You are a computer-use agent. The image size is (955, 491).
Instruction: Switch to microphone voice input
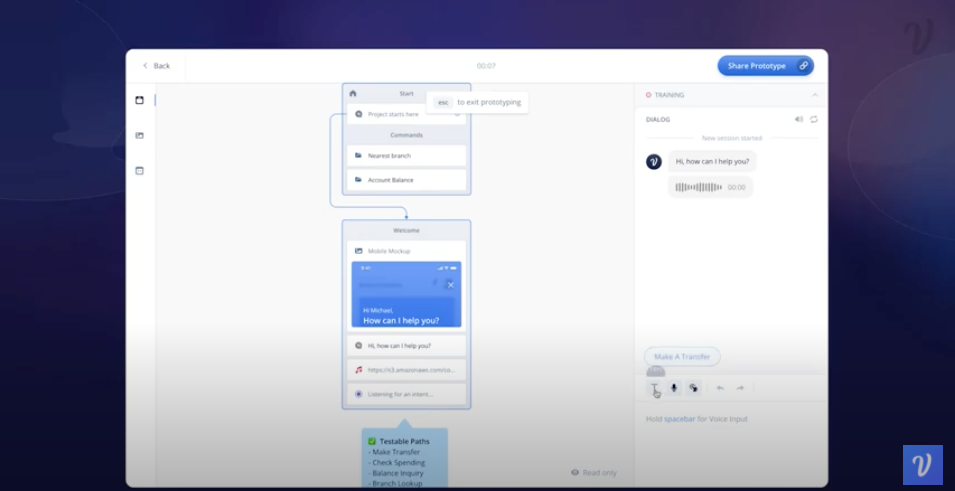tap(674, 388)
